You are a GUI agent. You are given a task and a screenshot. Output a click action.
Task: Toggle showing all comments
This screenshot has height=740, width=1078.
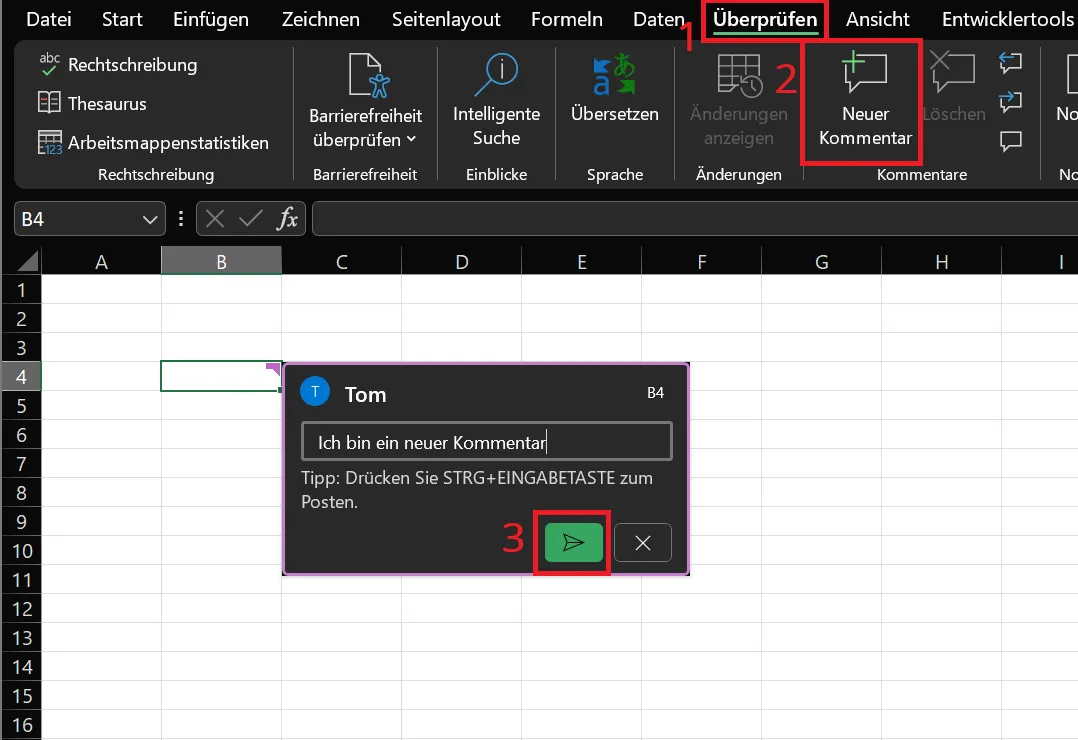click(x=1010, y=141)
